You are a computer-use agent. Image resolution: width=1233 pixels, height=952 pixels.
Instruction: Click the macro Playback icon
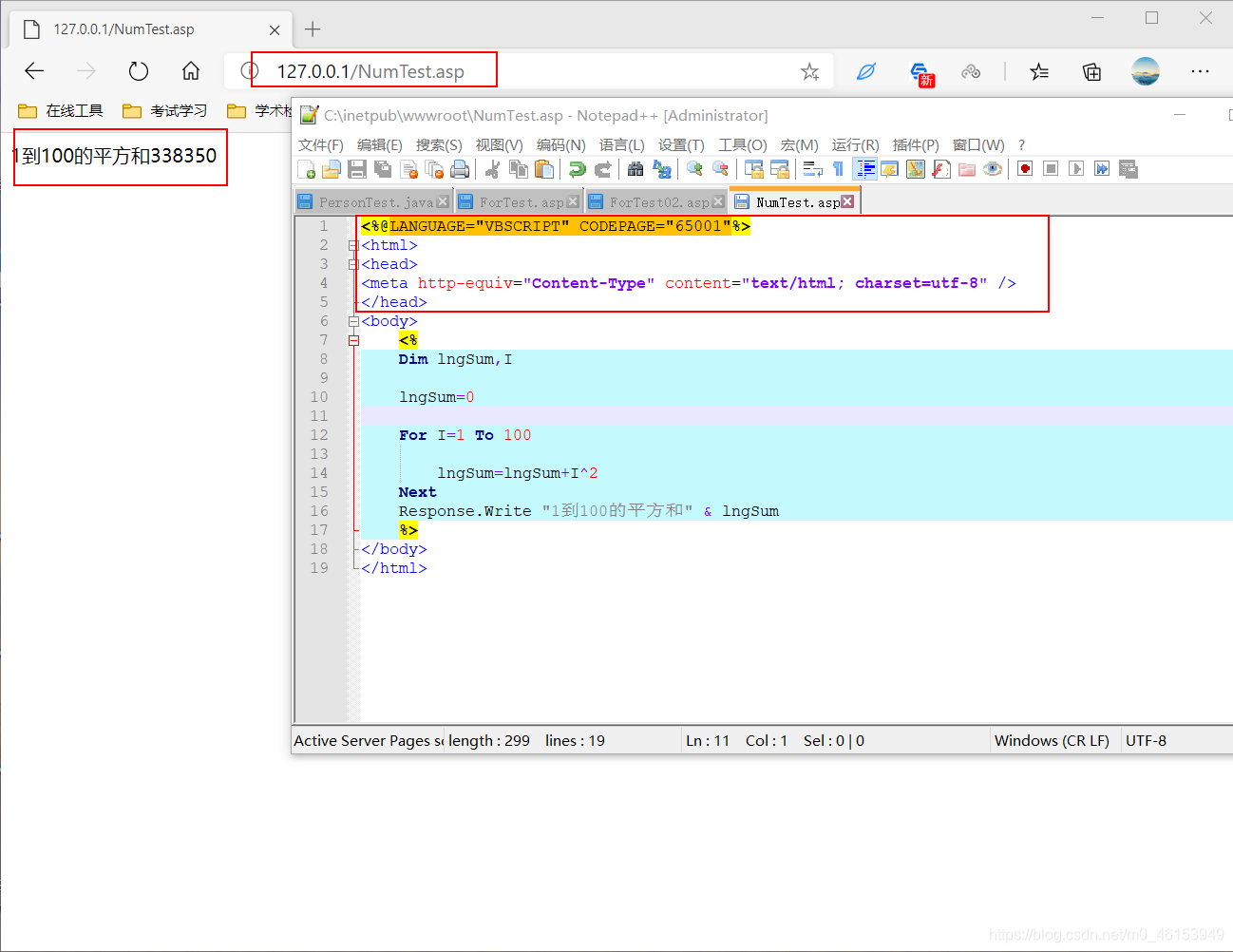[x=1076, y=169]
